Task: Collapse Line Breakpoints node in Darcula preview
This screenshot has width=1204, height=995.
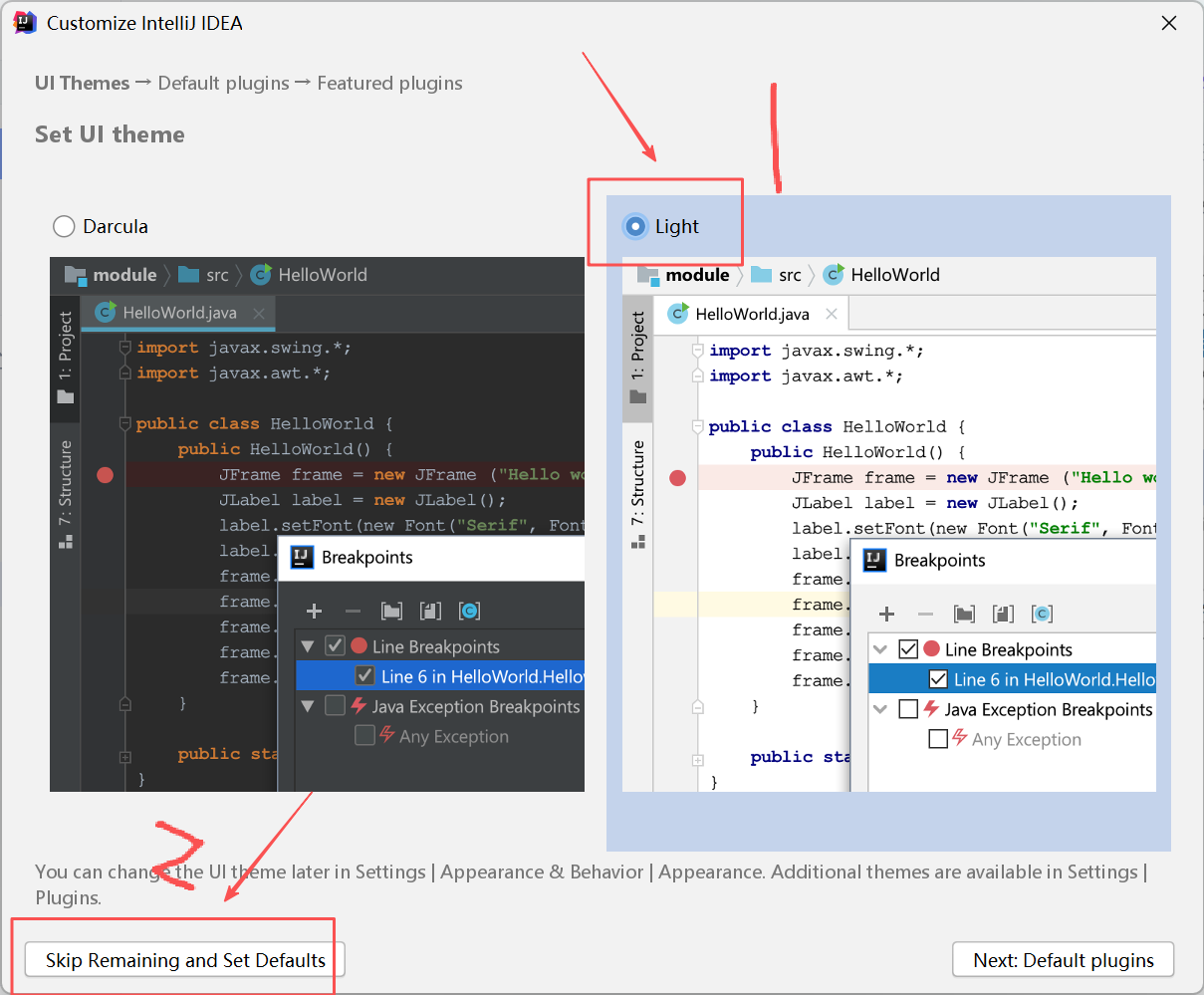Action: tap(308, 646)
